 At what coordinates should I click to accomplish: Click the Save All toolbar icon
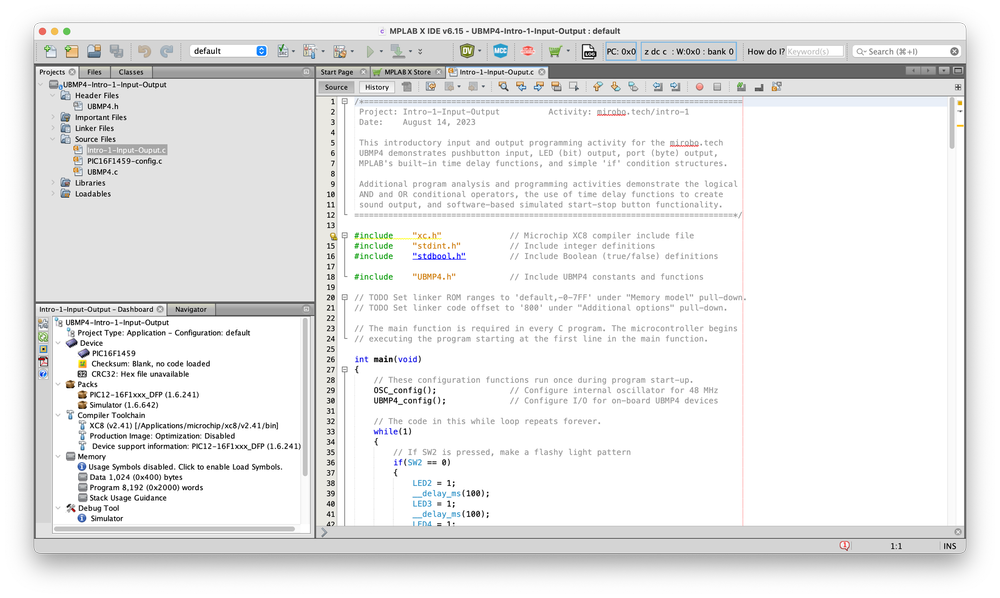[116, 51]
